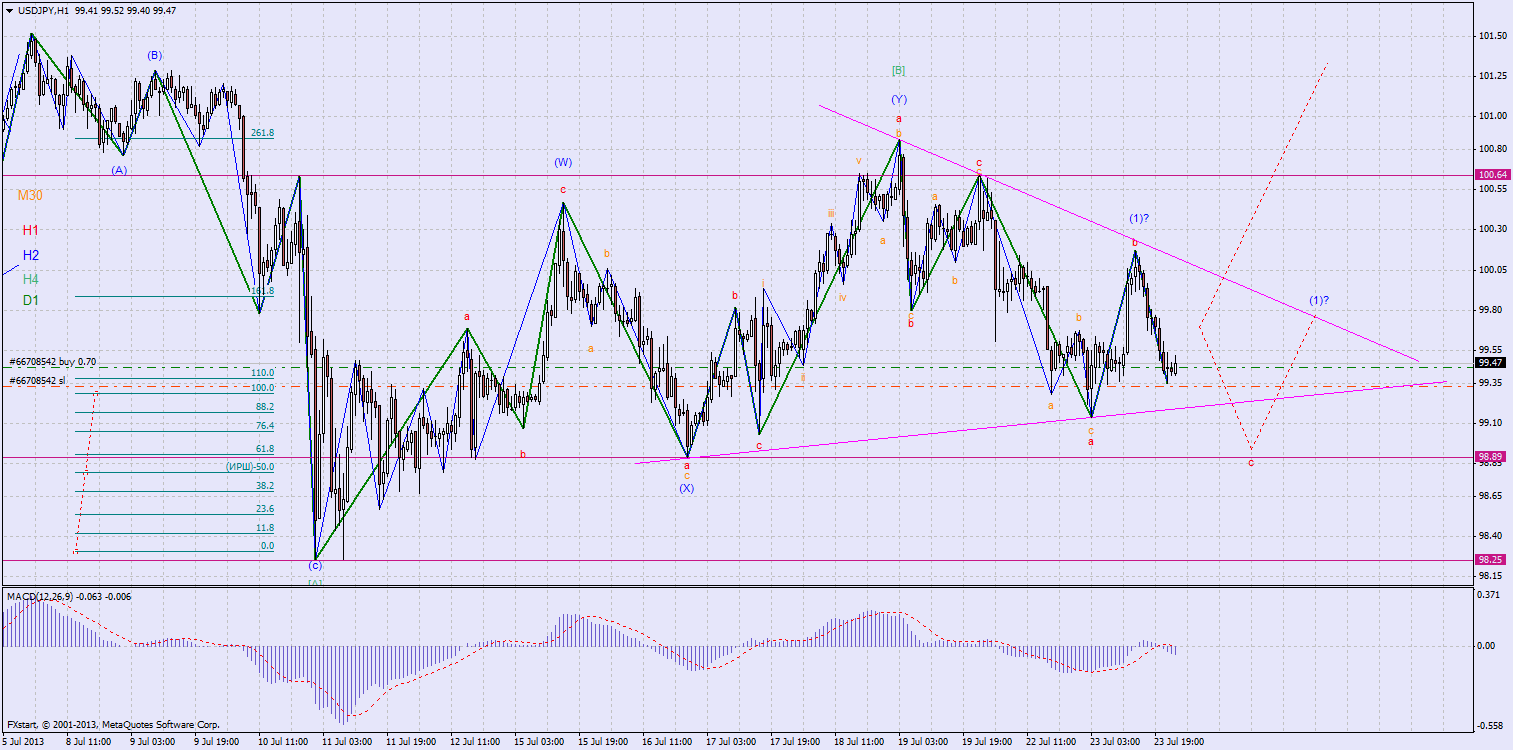The image size is (1513, 750).
Task: Select the (B) wave label
Action: click(154, 55)
